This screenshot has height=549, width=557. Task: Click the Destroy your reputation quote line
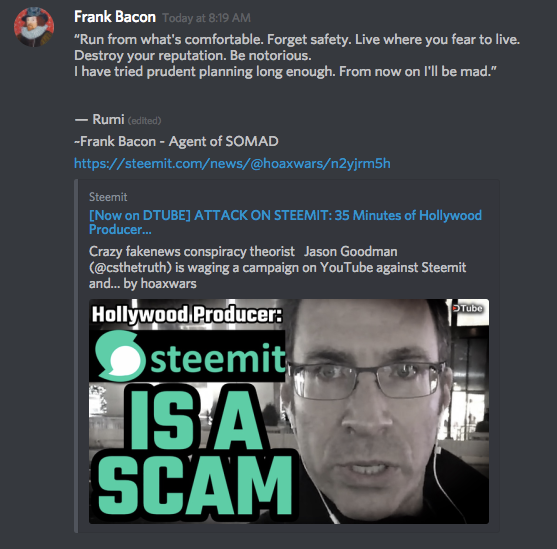pyautogui.click(x=193, y=55)
